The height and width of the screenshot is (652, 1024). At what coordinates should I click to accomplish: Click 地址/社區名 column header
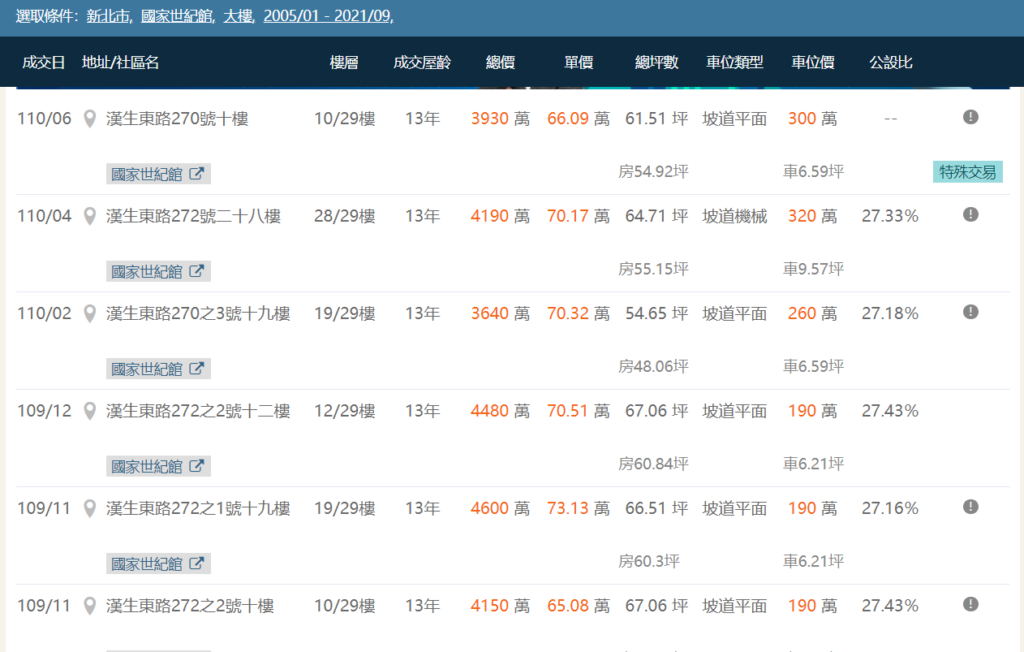point(120,62)
